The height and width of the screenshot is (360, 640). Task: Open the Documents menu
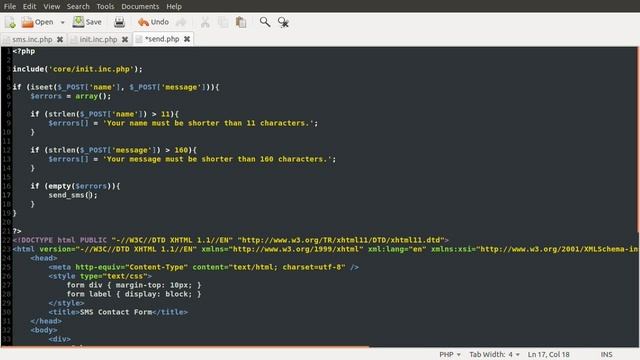140,7
